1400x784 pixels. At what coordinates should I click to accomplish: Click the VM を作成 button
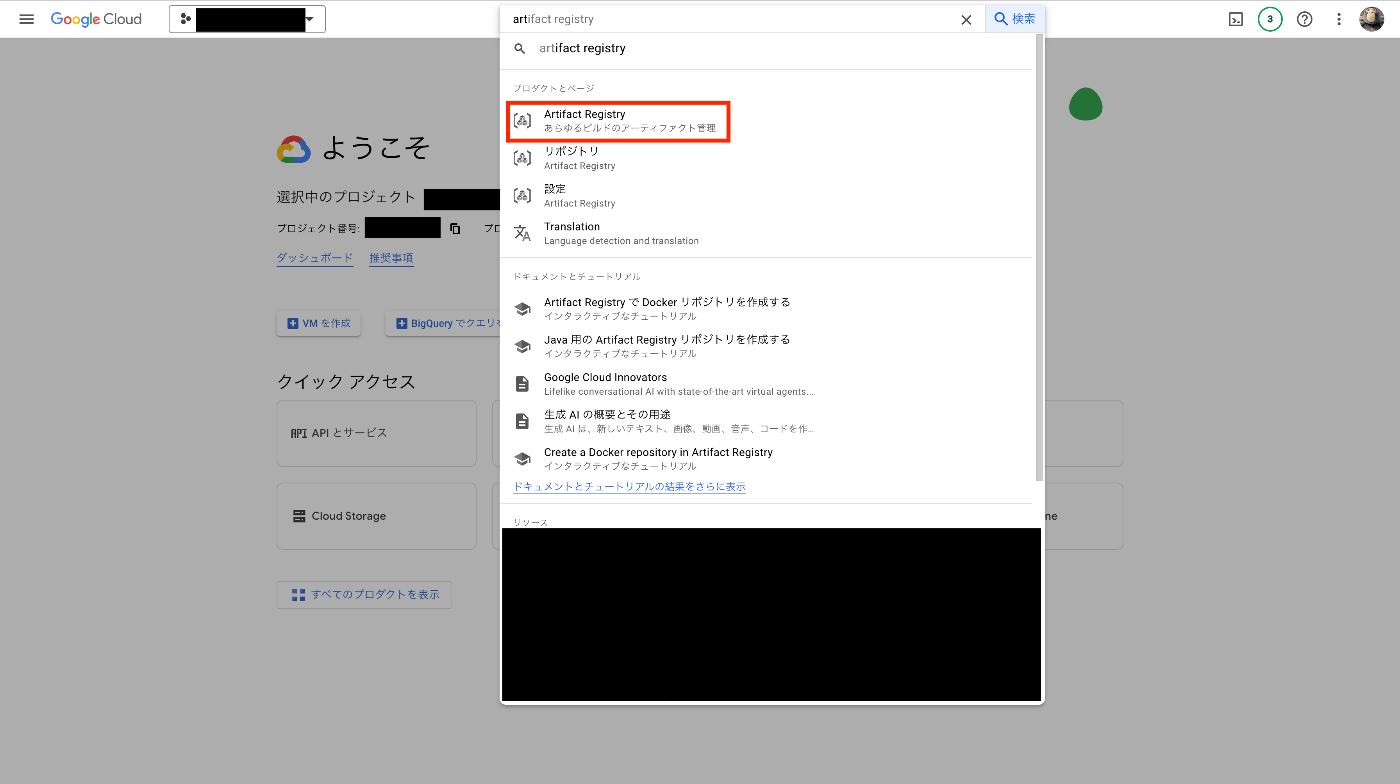click(319, 323)
